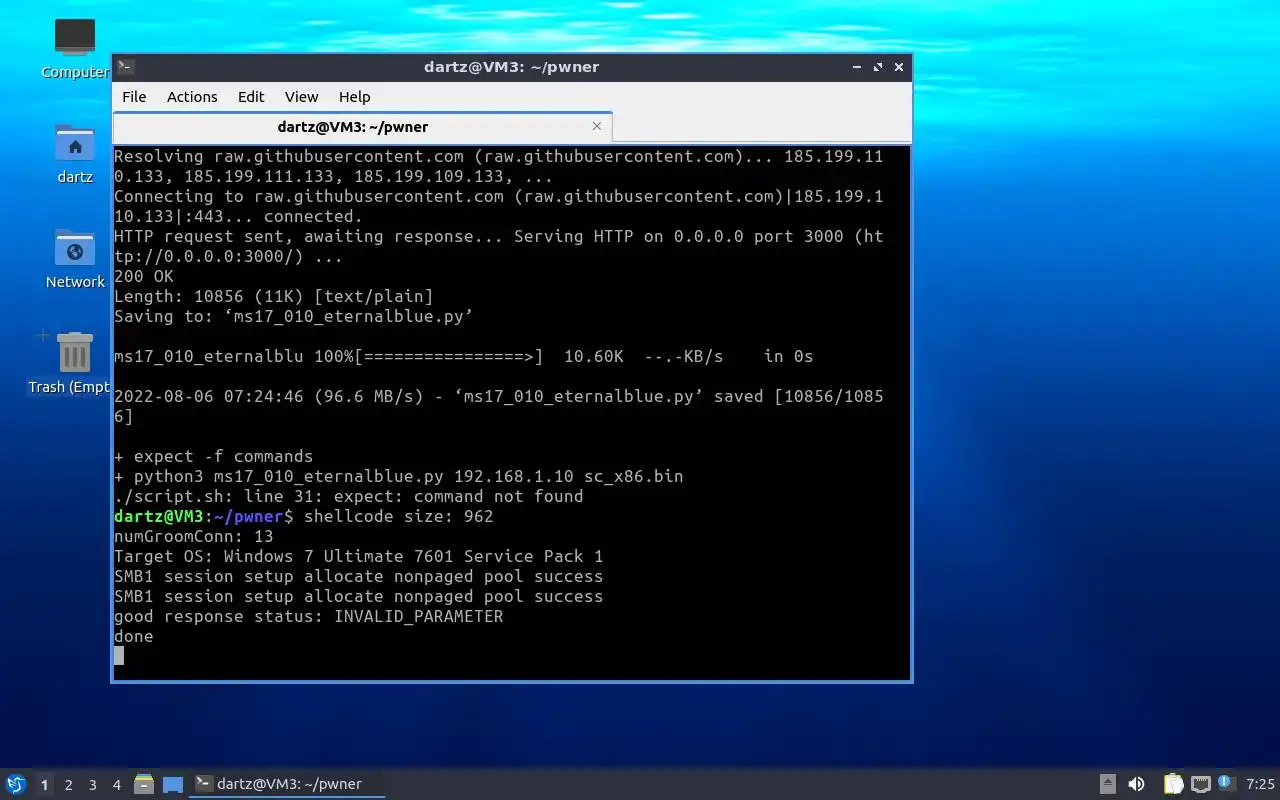This screenshot has height=800, width=1280.
Task: Click the show desktop panel icon
Action: (x=173, y=784)
